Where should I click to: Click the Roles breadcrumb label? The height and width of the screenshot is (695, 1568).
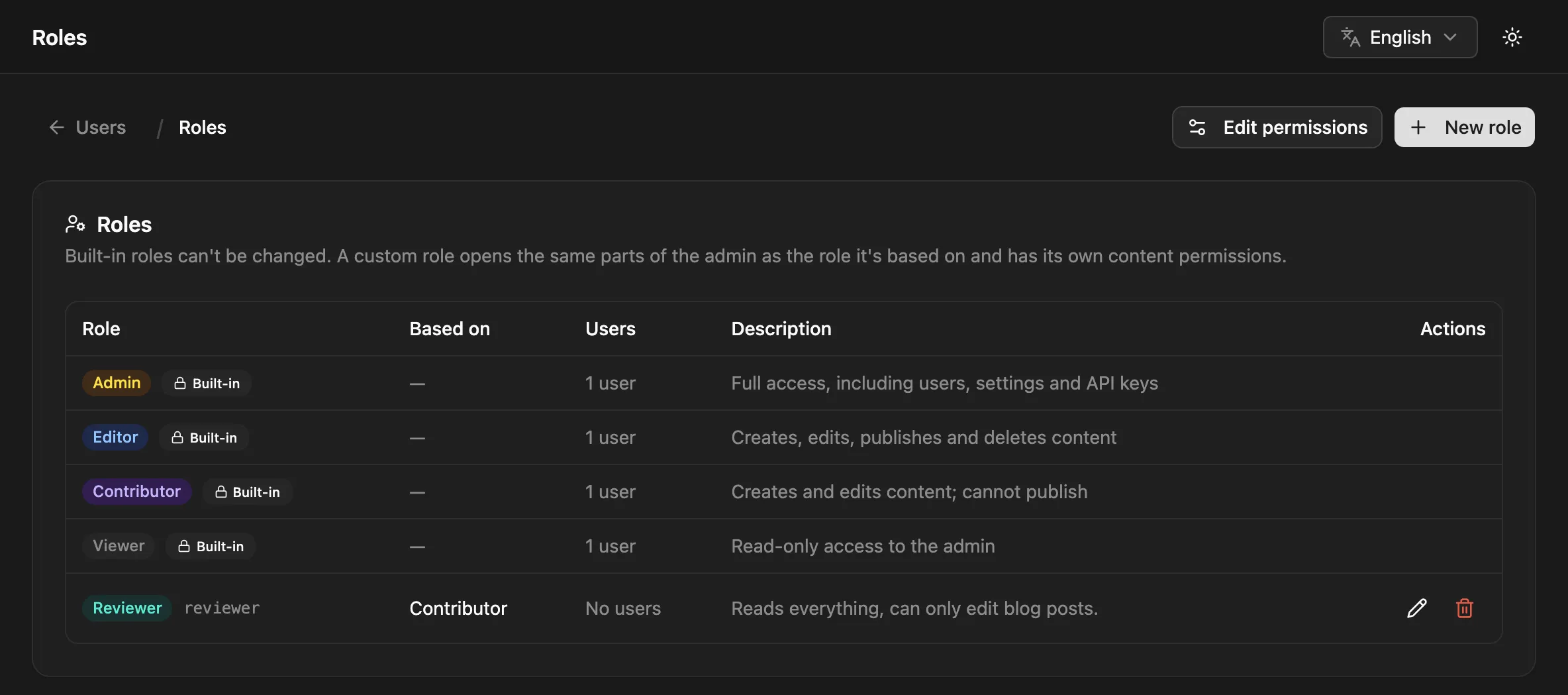[x=203, y=127]
